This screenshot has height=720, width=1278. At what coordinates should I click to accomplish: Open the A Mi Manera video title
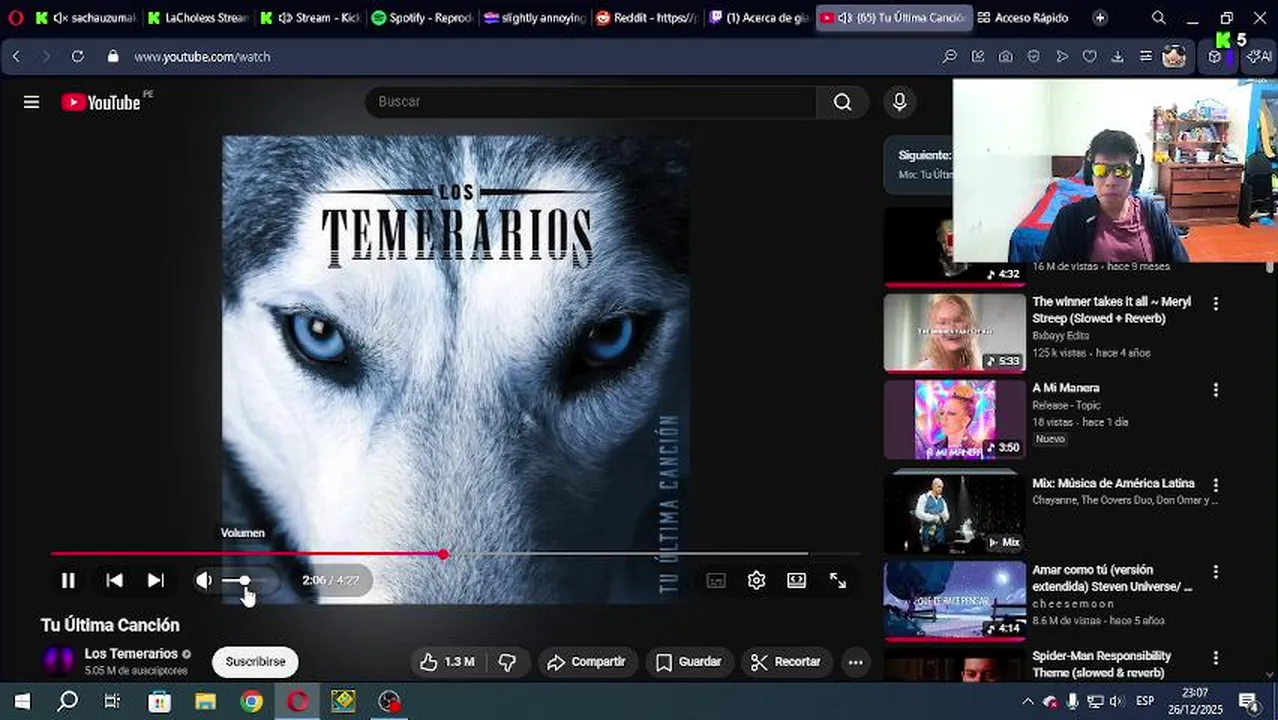click(x=1066, y=388)
